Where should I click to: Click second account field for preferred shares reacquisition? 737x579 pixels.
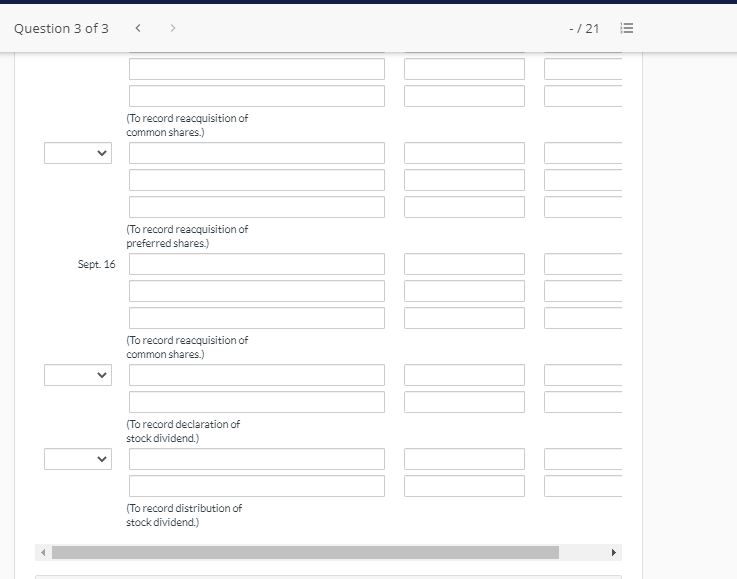257,180
